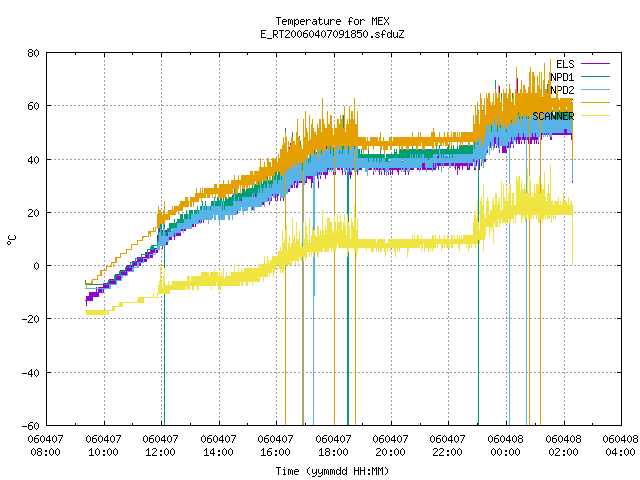Select the NPD1 legend label

(x=562, y=77)
